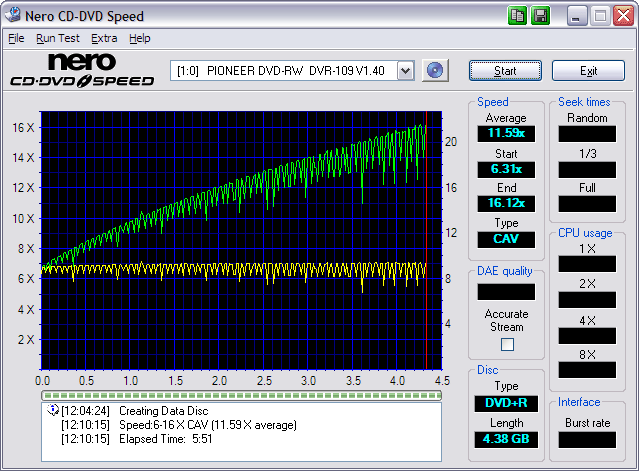Click the CPU usage 8X field
This screenshot has height=471, width=639.
(587, 370)
